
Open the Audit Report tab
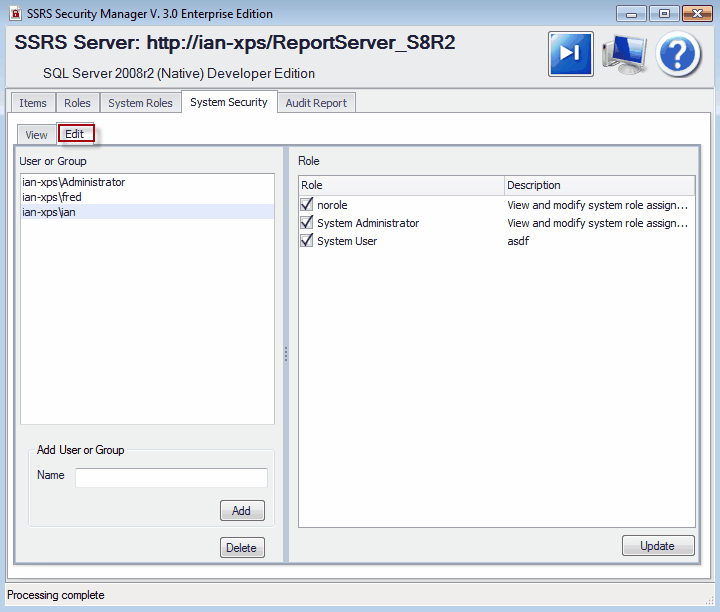pos(316,103)
